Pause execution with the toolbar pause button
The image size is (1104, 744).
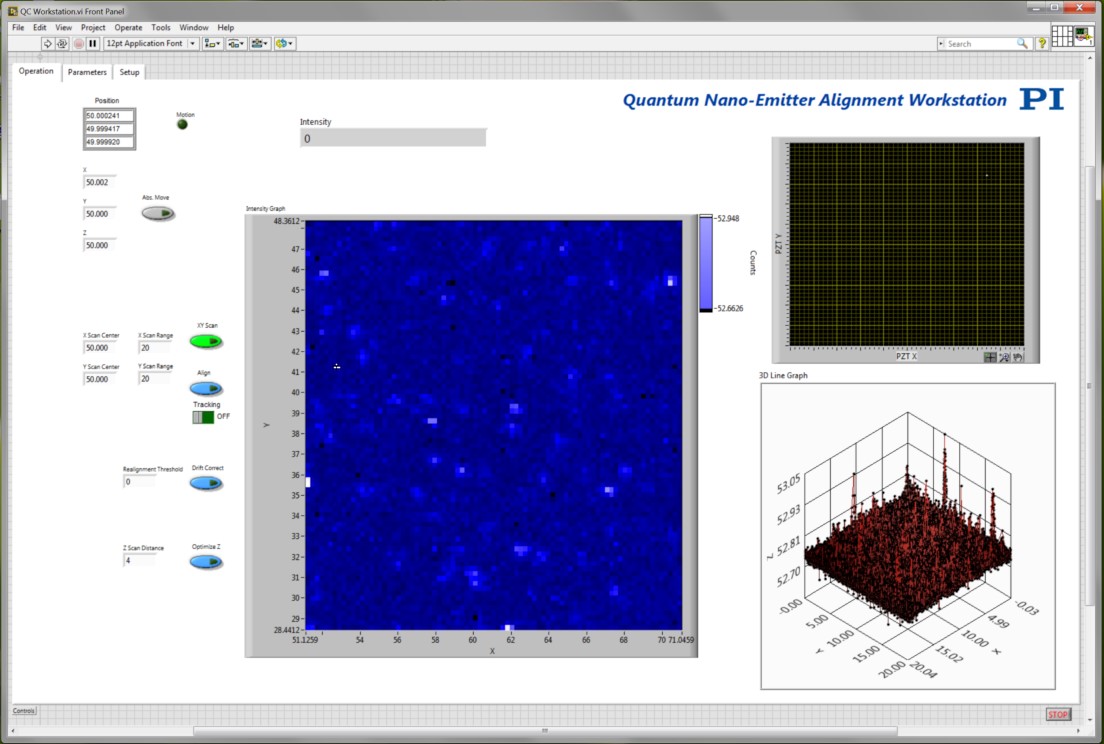click(93, 44)
